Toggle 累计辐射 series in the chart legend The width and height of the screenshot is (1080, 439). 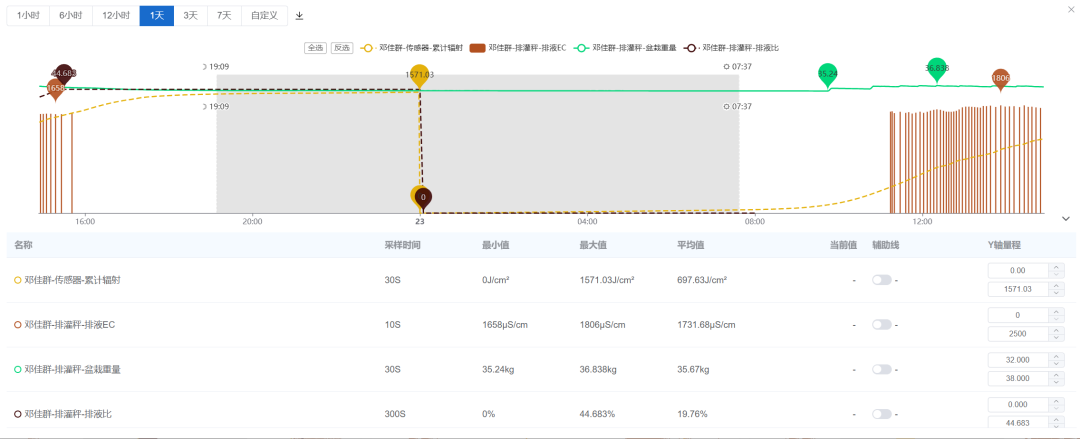pos(411,48)
